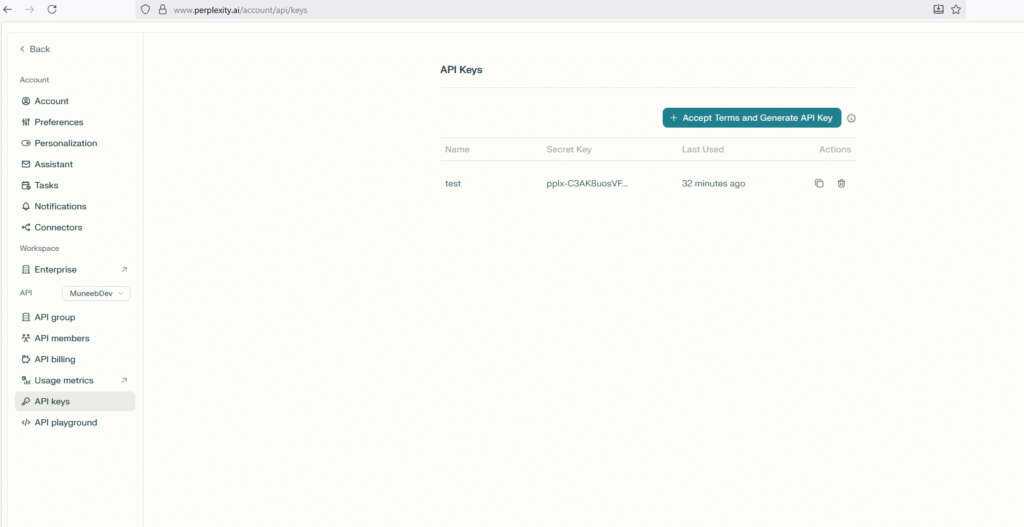Go back using sidebar Back link

(34, 49)
